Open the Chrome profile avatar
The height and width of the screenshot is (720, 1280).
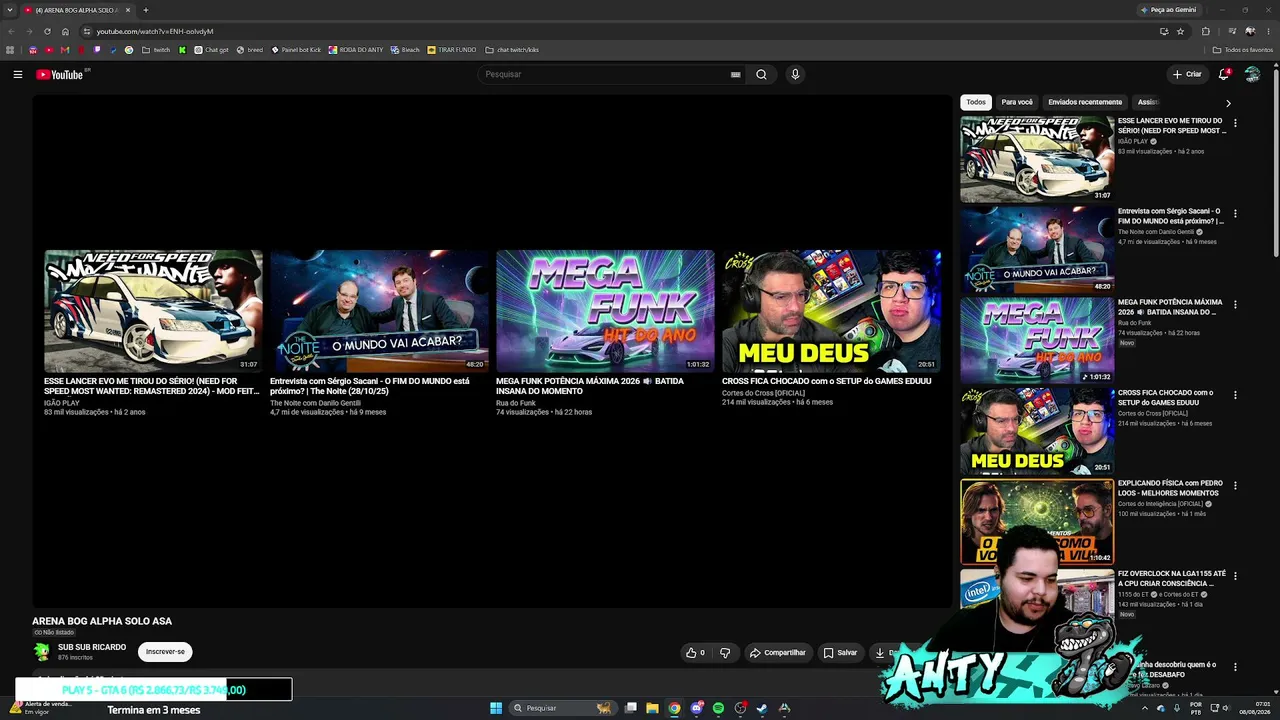tap(1250, 31)
